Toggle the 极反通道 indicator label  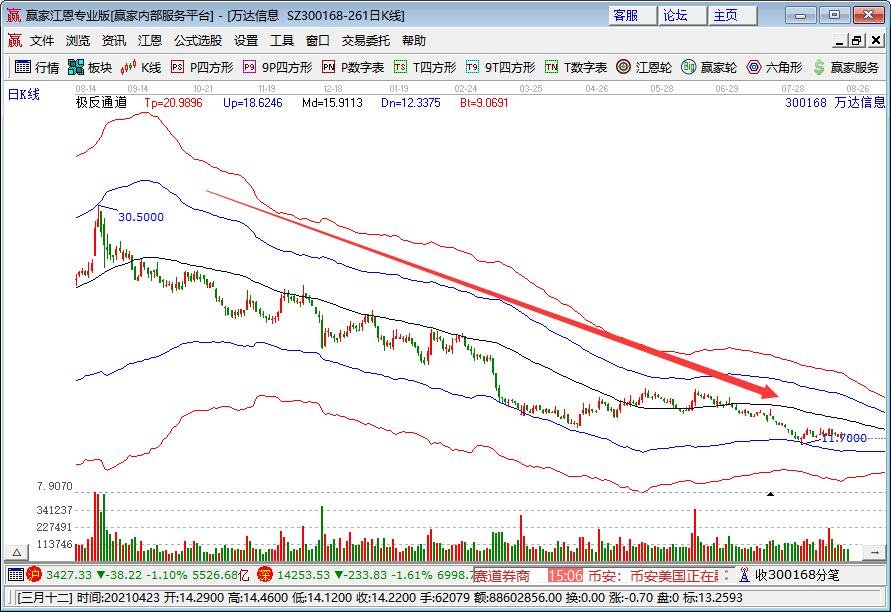100,102
